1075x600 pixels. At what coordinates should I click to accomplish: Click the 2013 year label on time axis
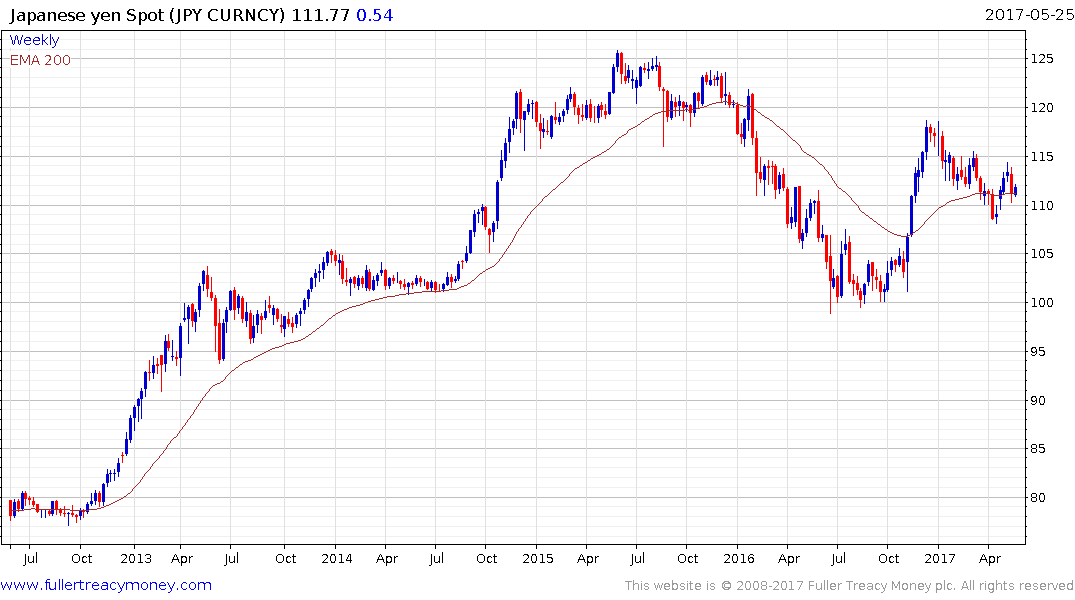[136, 558]
